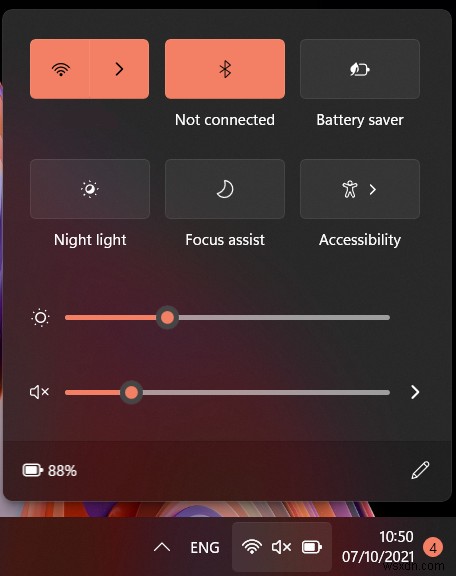This screenshot has width=456, height=576.
Task: Activate Focus assist moon tile
Action: point(225,189)
